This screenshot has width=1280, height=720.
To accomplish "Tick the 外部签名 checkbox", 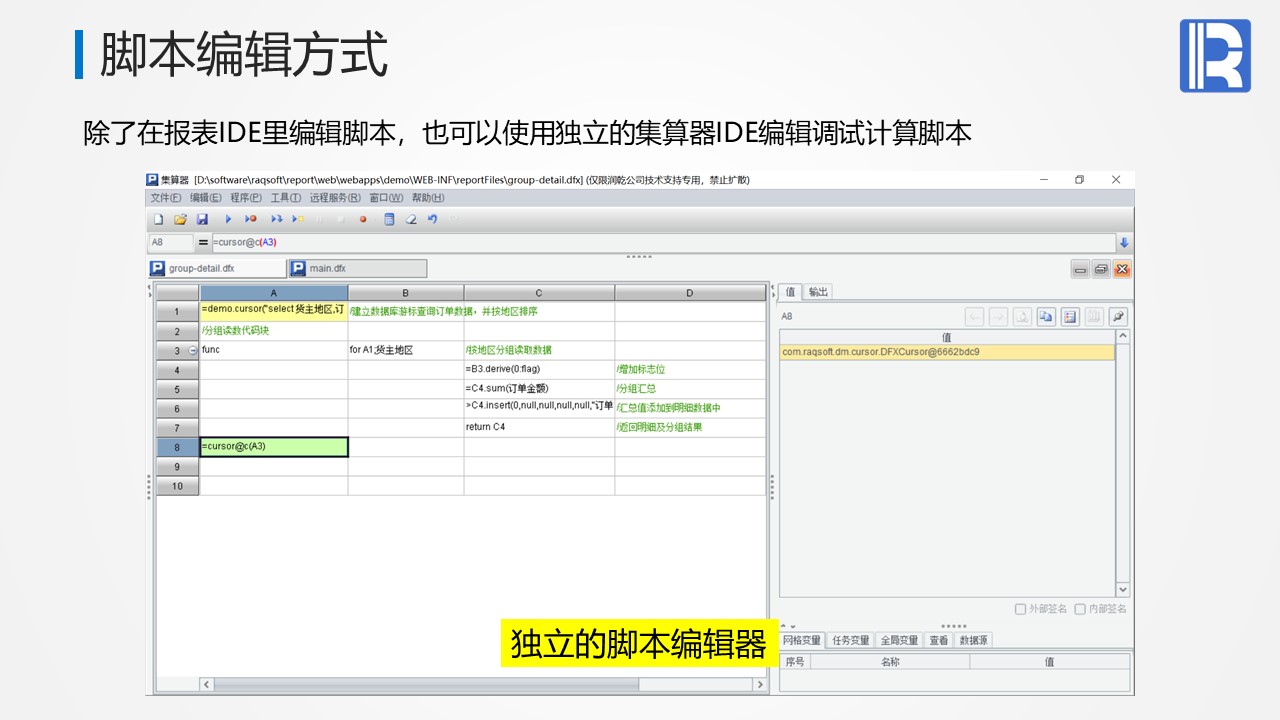I will pyautogui.click(x=1020, y=609).
